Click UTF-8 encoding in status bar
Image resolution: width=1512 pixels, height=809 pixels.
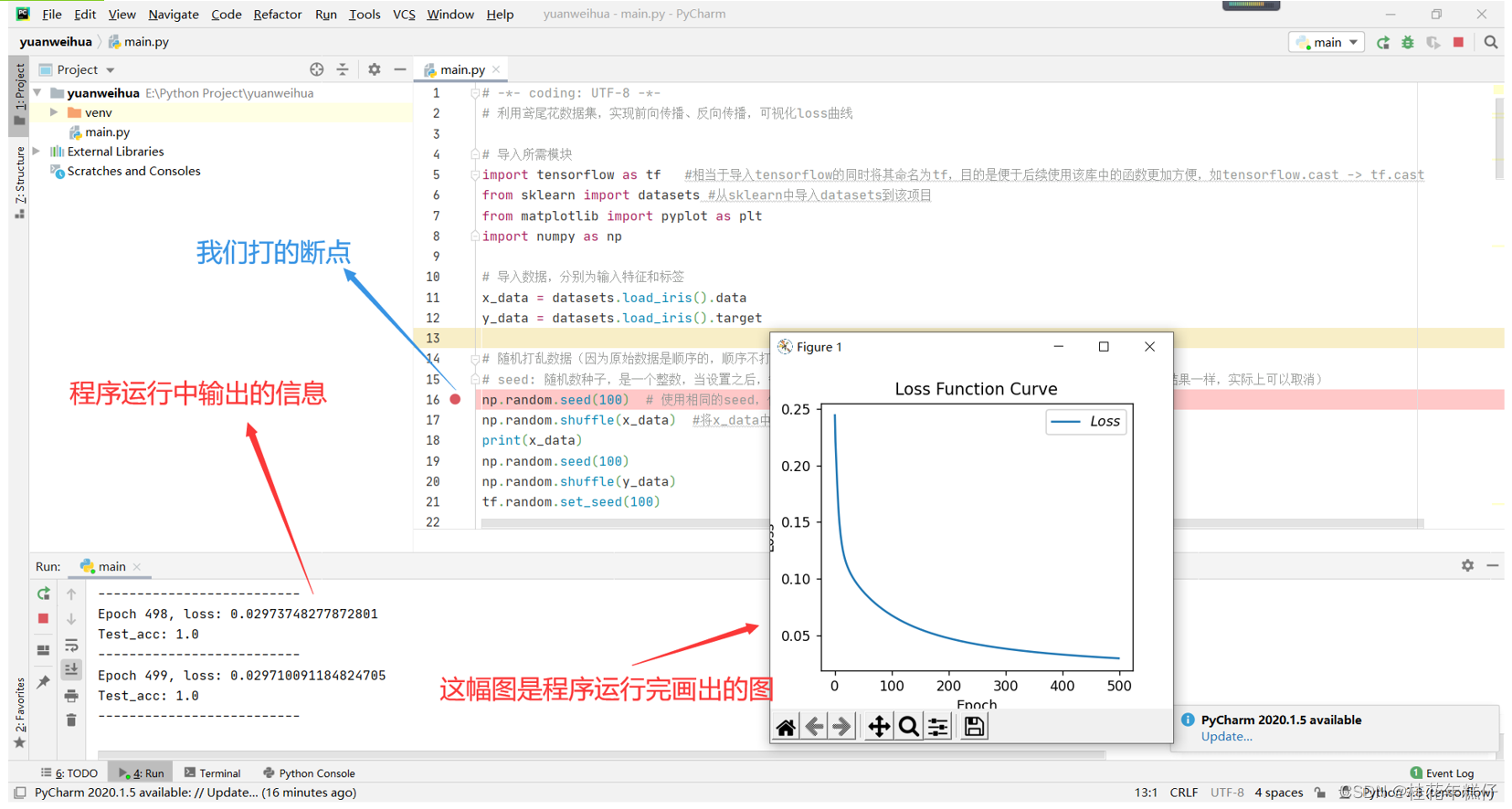pyautogui.click(x=1226, y=793)
